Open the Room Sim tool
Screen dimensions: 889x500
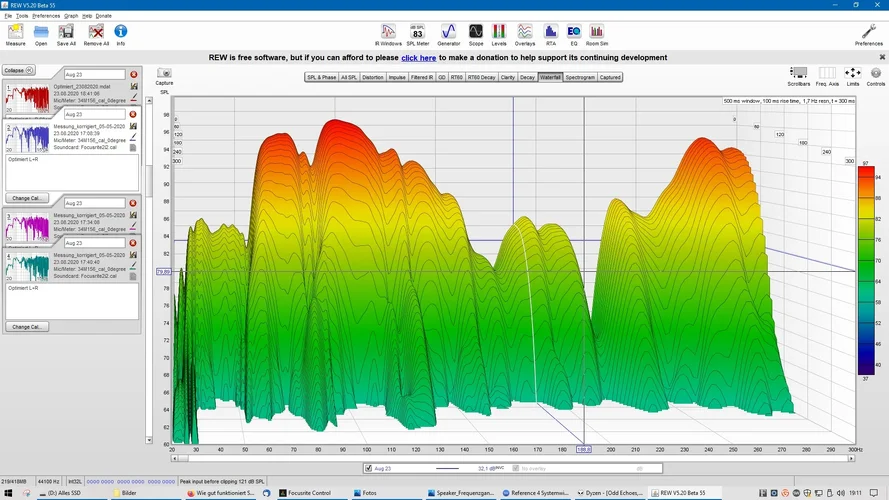tap(597, 32)
